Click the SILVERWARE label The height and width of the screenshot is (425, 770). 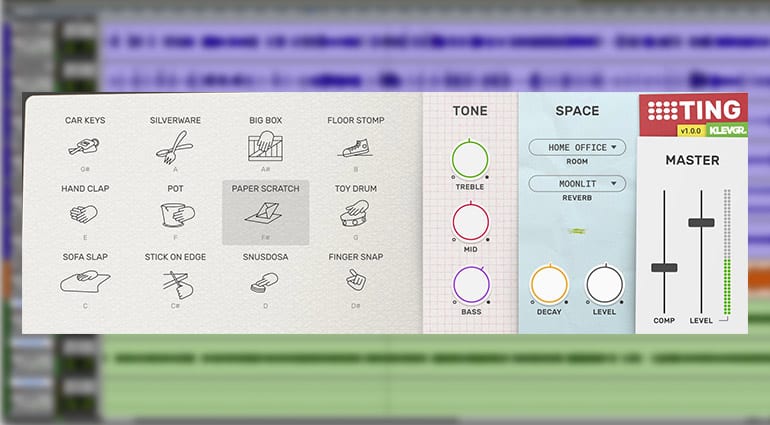175,120
